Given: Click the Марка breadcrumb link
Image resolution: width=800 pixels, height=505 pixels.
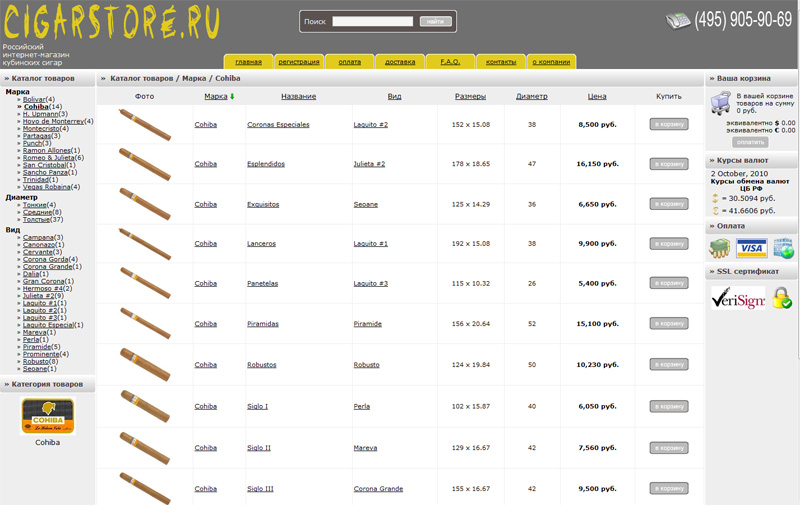Looking at the screenshot, I should pyautogui.click(x=194, y=78).
